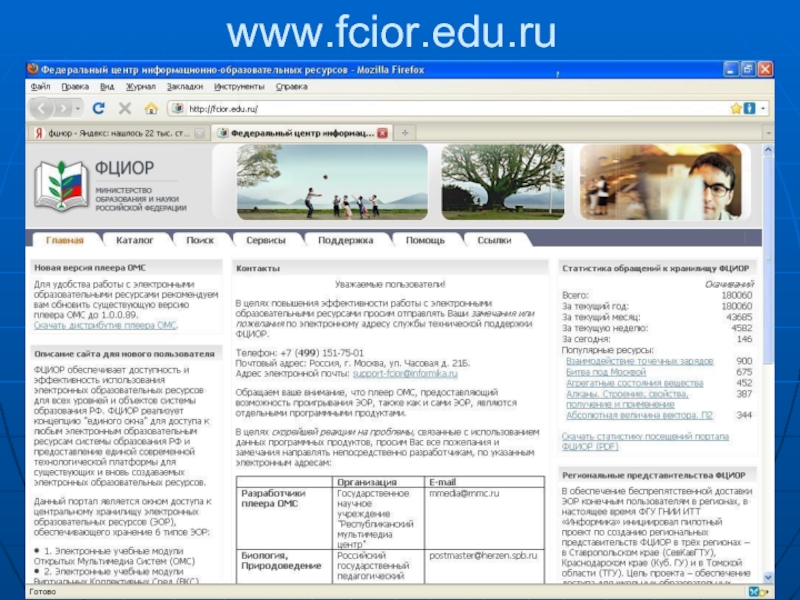Open the Ссылки site tab
This screenshot has width=800, height=600.
click(x=494, y=240)
